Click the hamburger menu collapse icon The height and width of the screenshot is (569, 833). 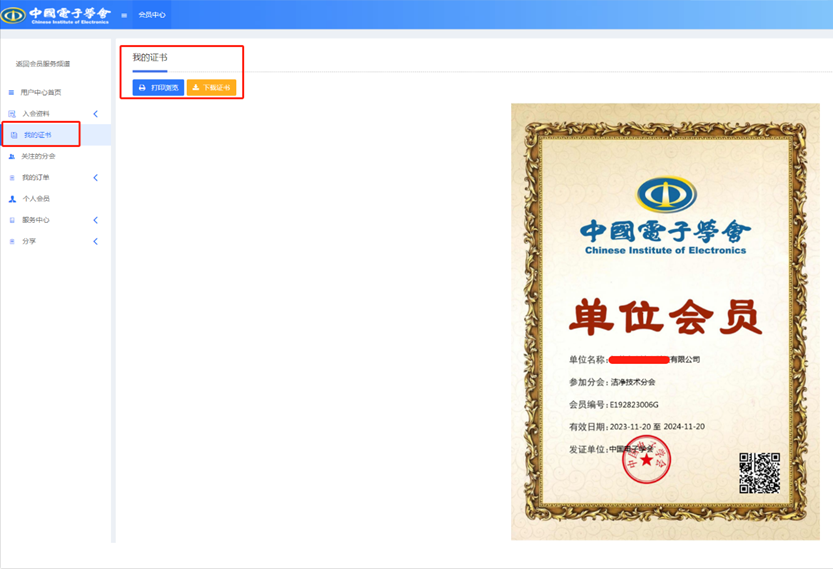pos(124,15)
